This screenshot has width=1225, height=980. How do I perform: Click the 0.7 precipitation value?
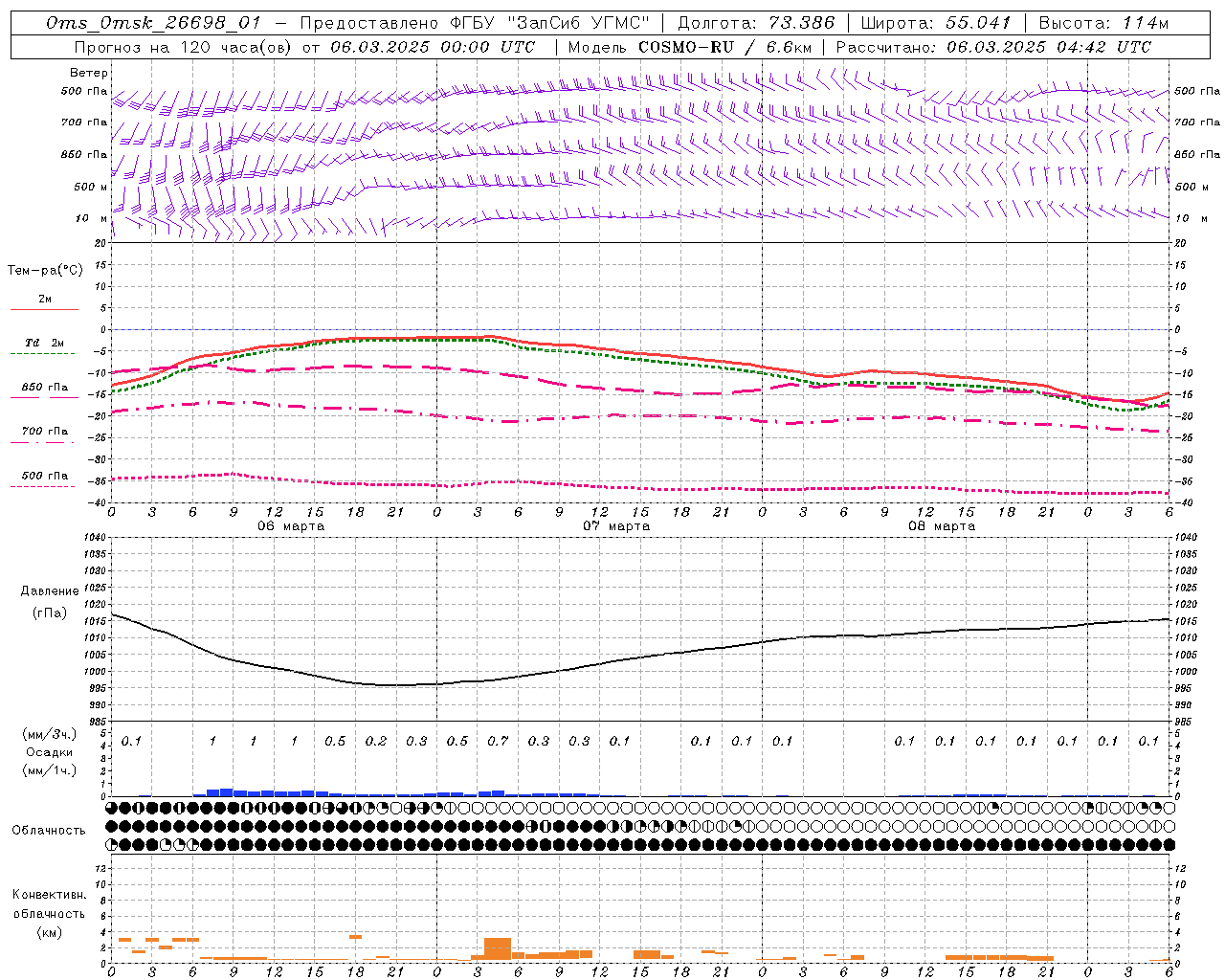coord(498,741)
